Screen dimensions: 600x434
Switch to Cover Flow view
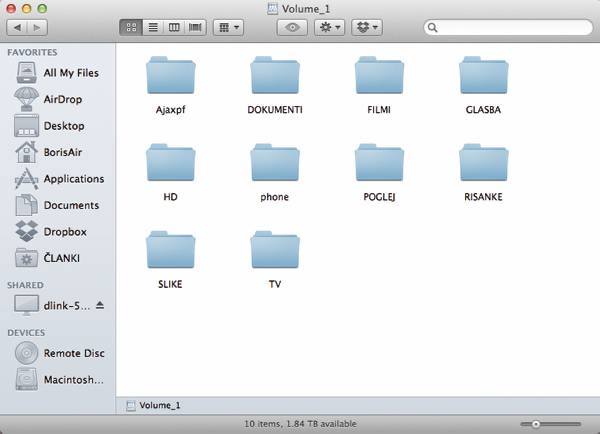pyautogui.click(x=195, y=28)
